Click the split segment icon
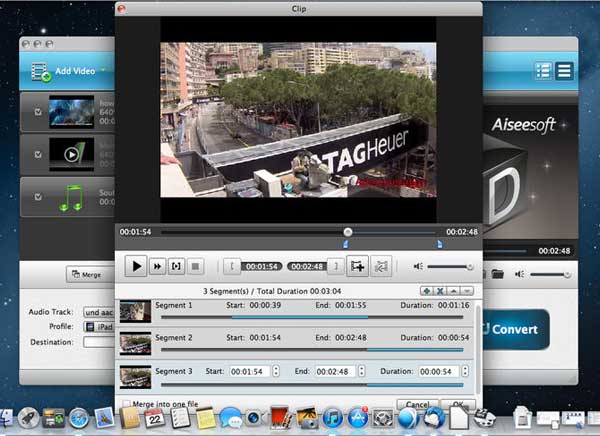This screenshot has width=600, height=436. 381,266
